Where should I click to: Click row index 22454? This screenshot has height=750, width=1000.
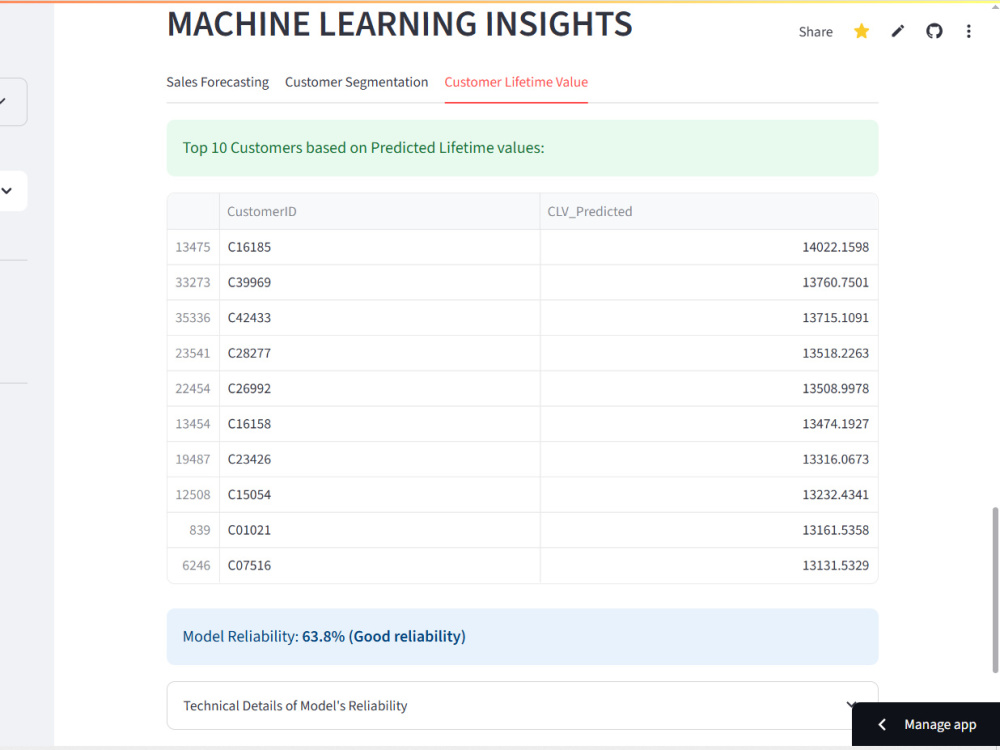[193, 388]
